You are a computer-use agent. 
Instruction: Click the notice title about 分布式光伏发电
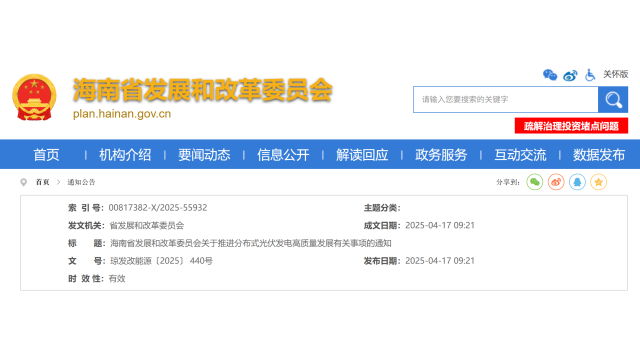(x=251, y=243)
